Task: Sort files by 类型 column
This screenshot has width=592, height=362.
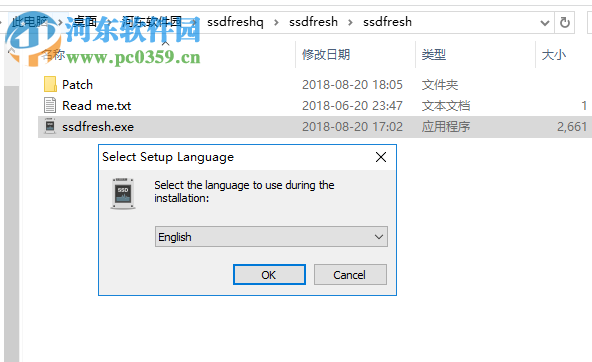Action: point(434,55)
